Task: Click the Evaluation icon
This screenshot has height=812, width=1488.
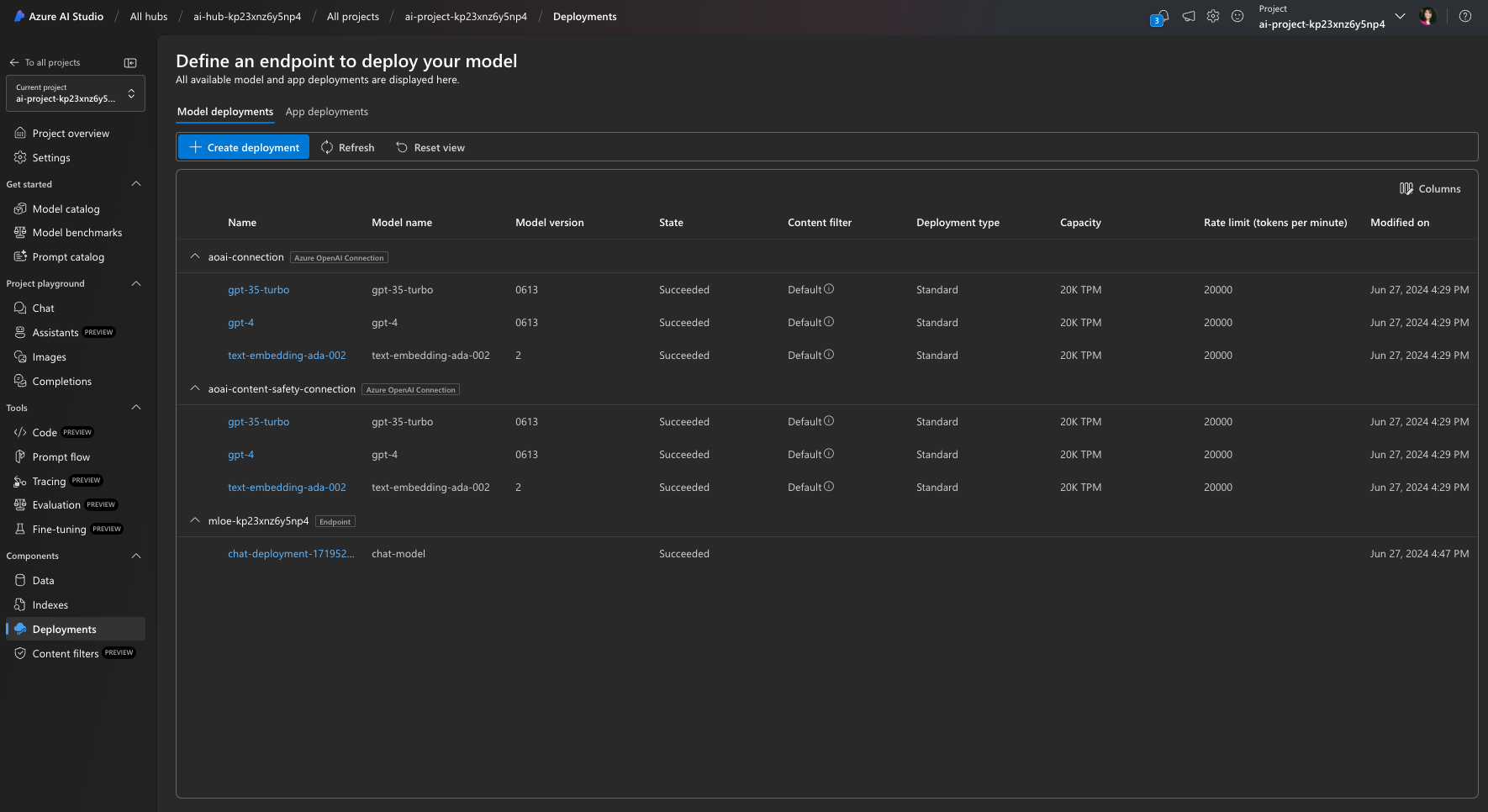Action: [20, 504]
